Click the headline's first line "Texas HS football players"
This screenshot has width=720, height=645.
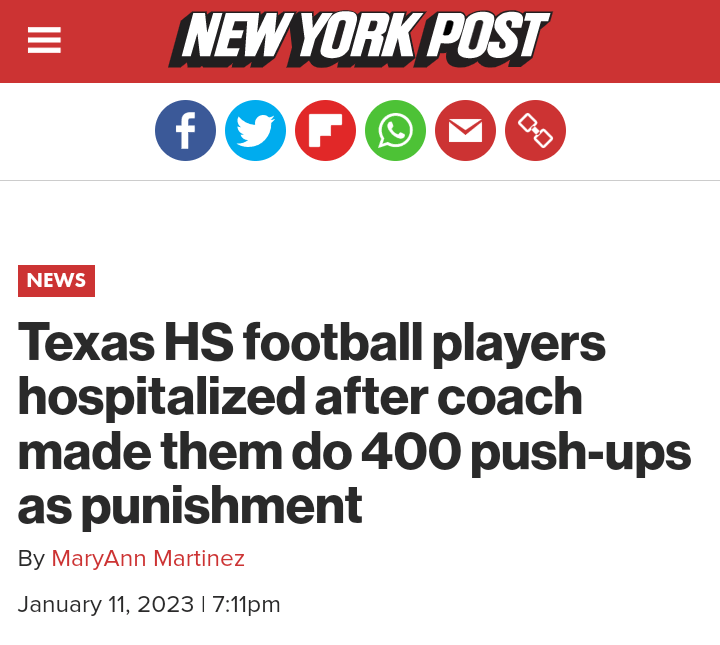click(312, 343)
